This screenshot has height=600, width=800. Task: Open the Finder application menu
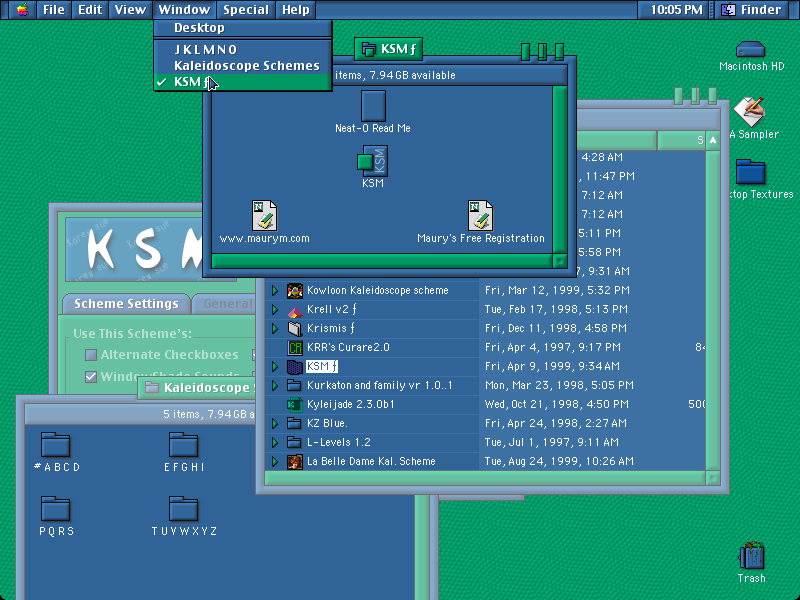tap(753, 10)
